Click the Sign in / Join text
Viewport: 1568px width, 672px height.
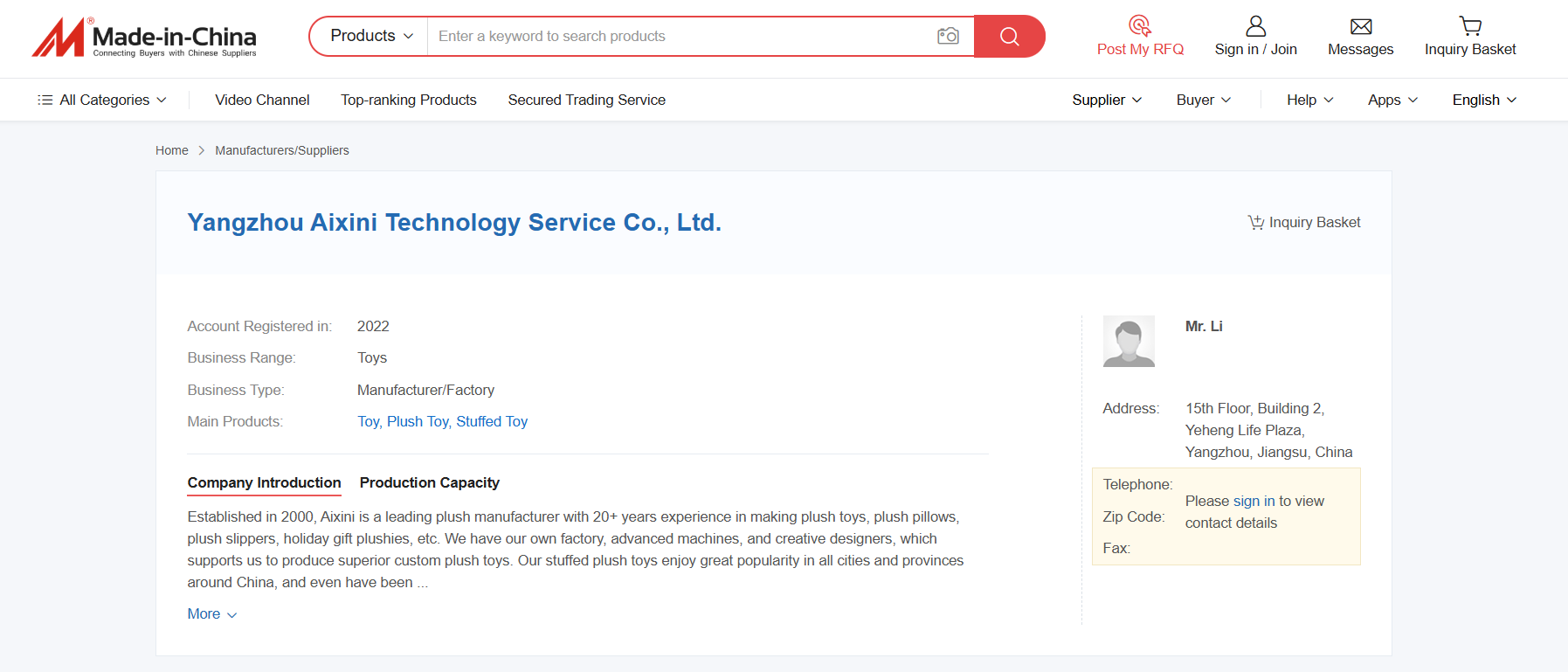[x=1256, y=49]
